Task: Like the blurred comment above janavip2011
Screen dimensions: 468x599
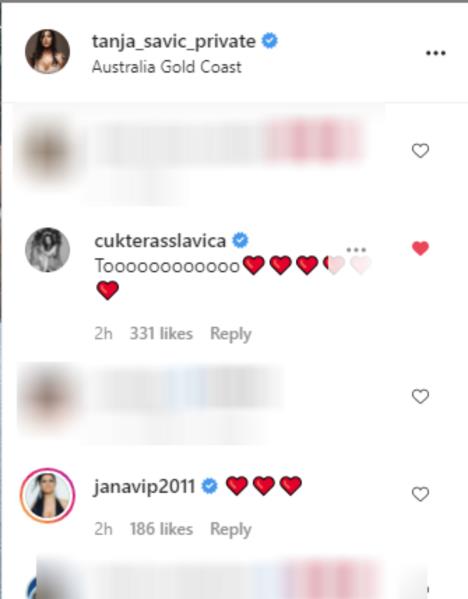Action: [420, 396]
